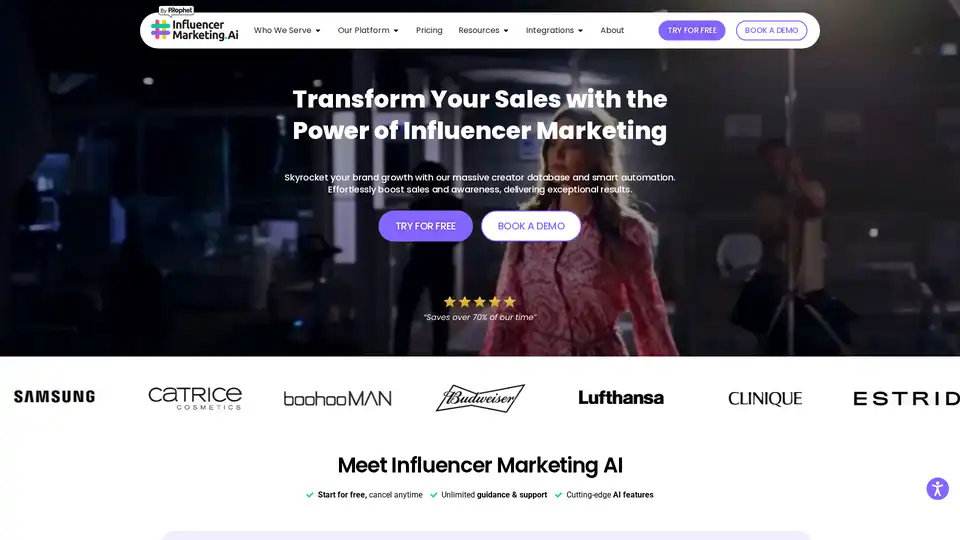Viewport: 960px width, 540px height.
Task: Click the Lufthansa logo
Action: tap(621, 398)
